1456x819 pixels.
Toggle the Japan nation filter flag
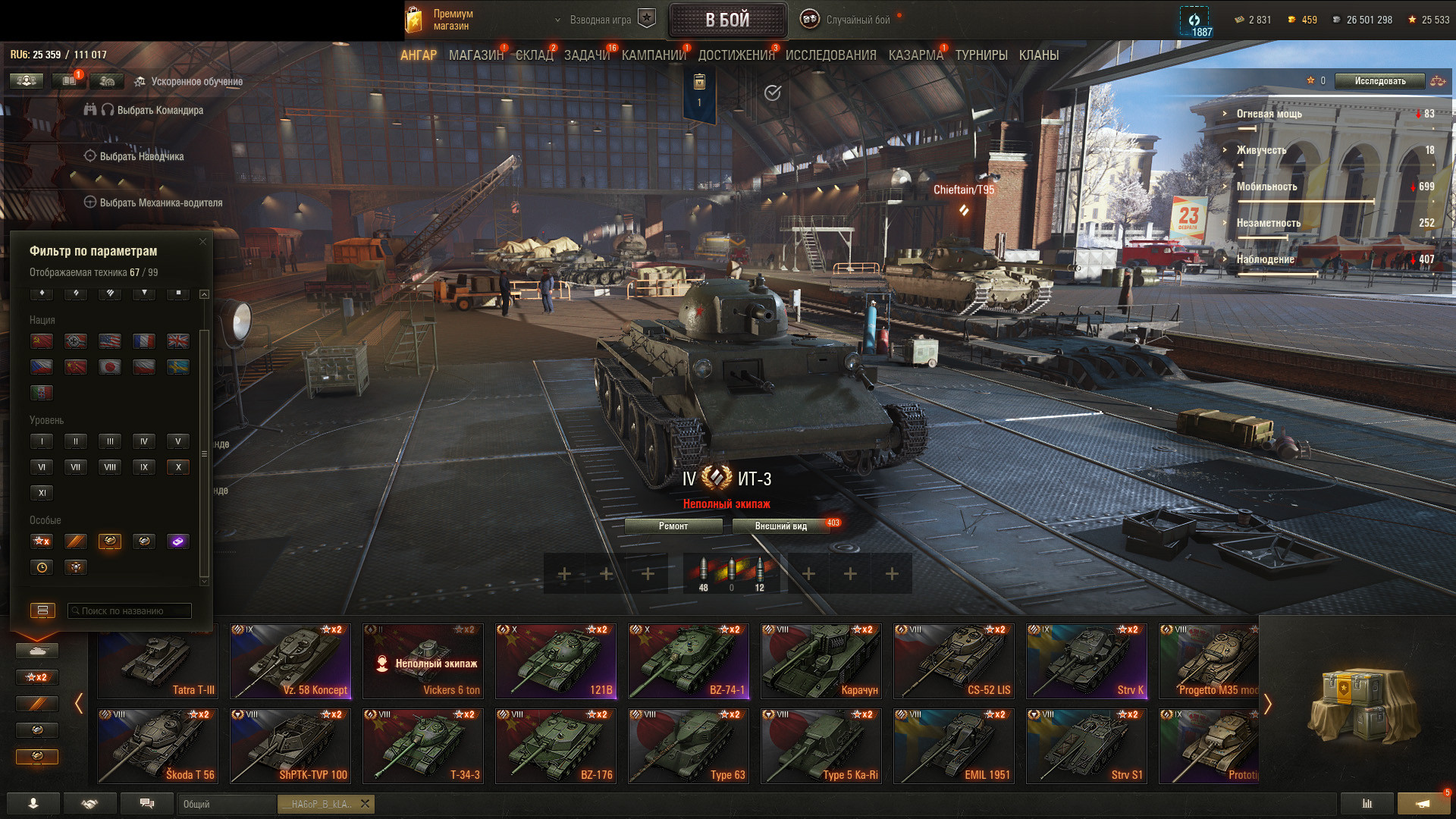(110, 367)
